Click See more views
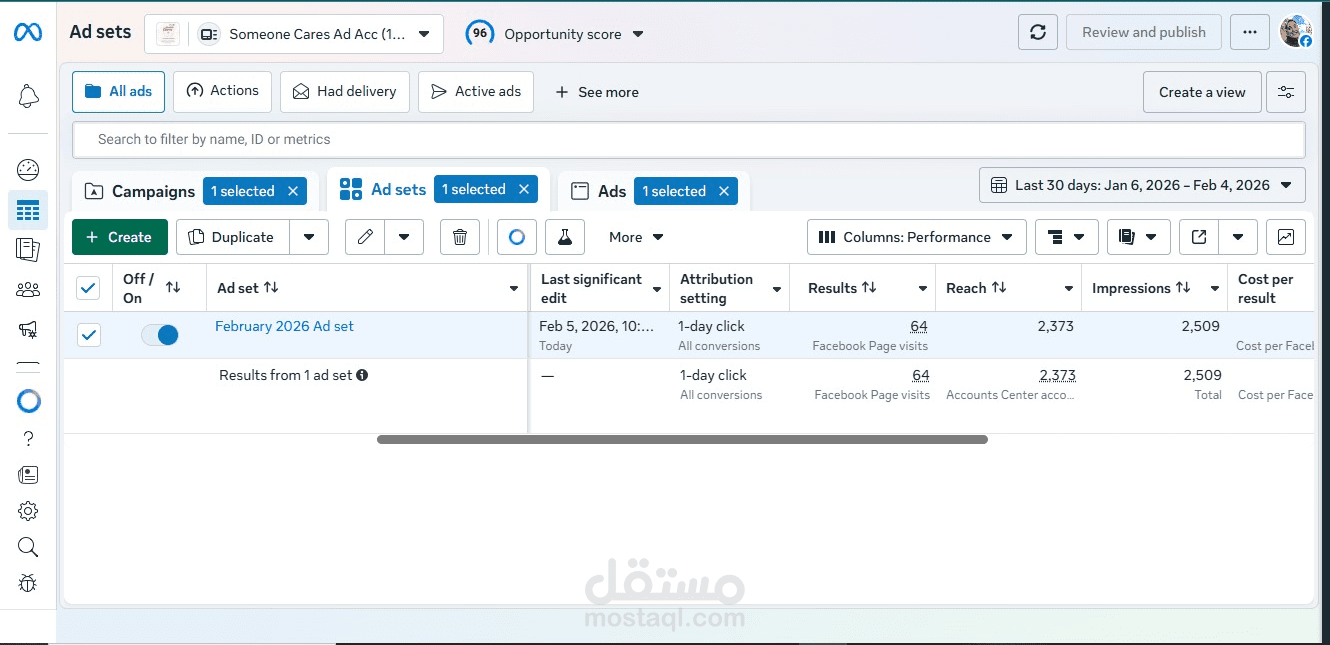 [x=596, y=92]
